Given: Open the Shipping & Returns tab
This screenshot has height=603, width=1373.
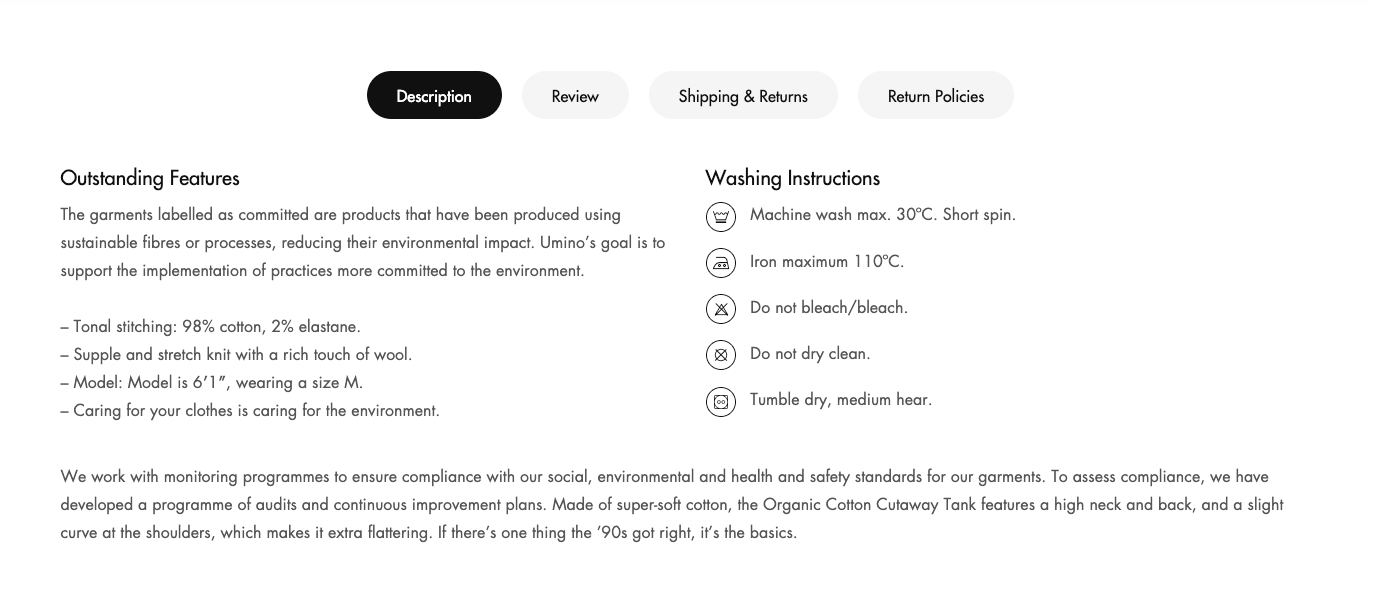Looking at the screenshot, I should tap(743, 96).
